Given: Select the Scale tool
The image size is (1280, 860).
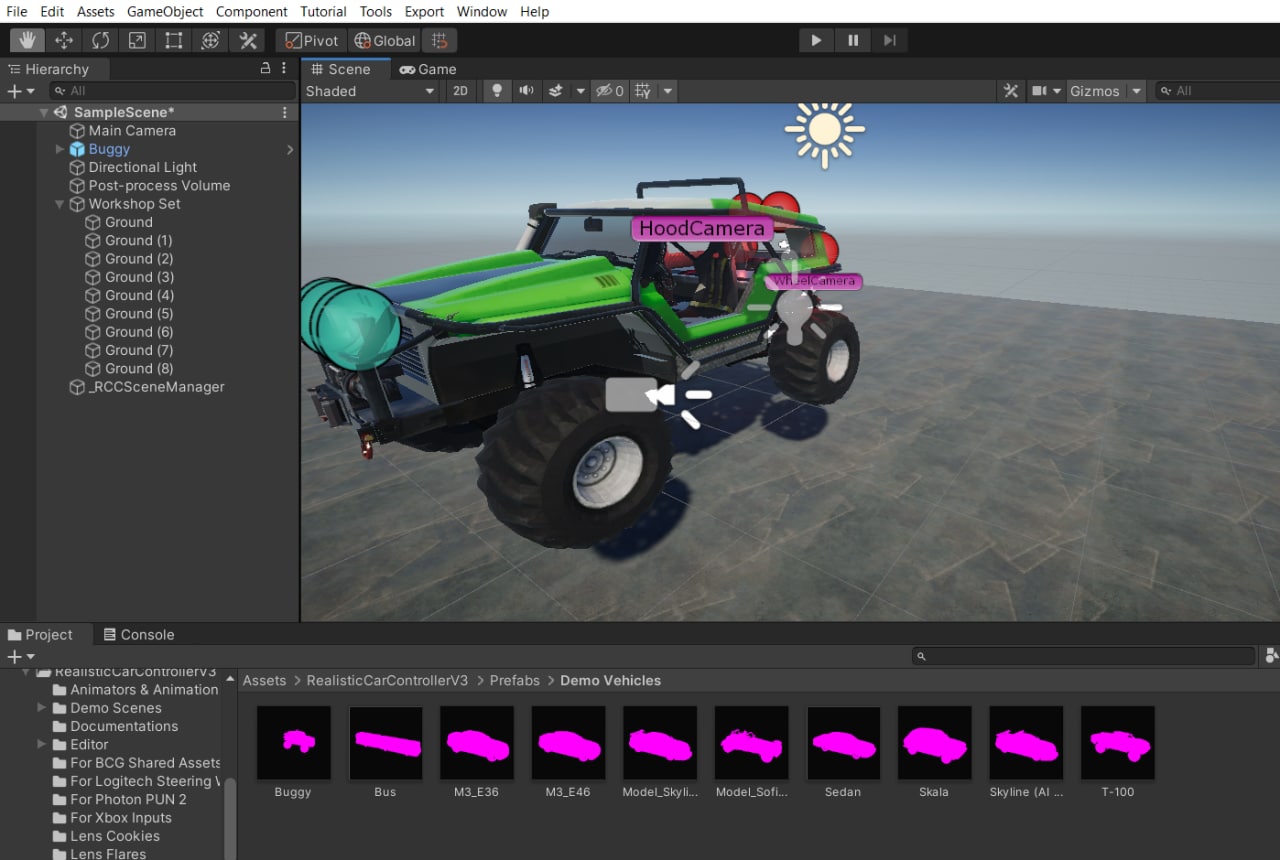Looking at the screenshot, I should pos(137,41).
